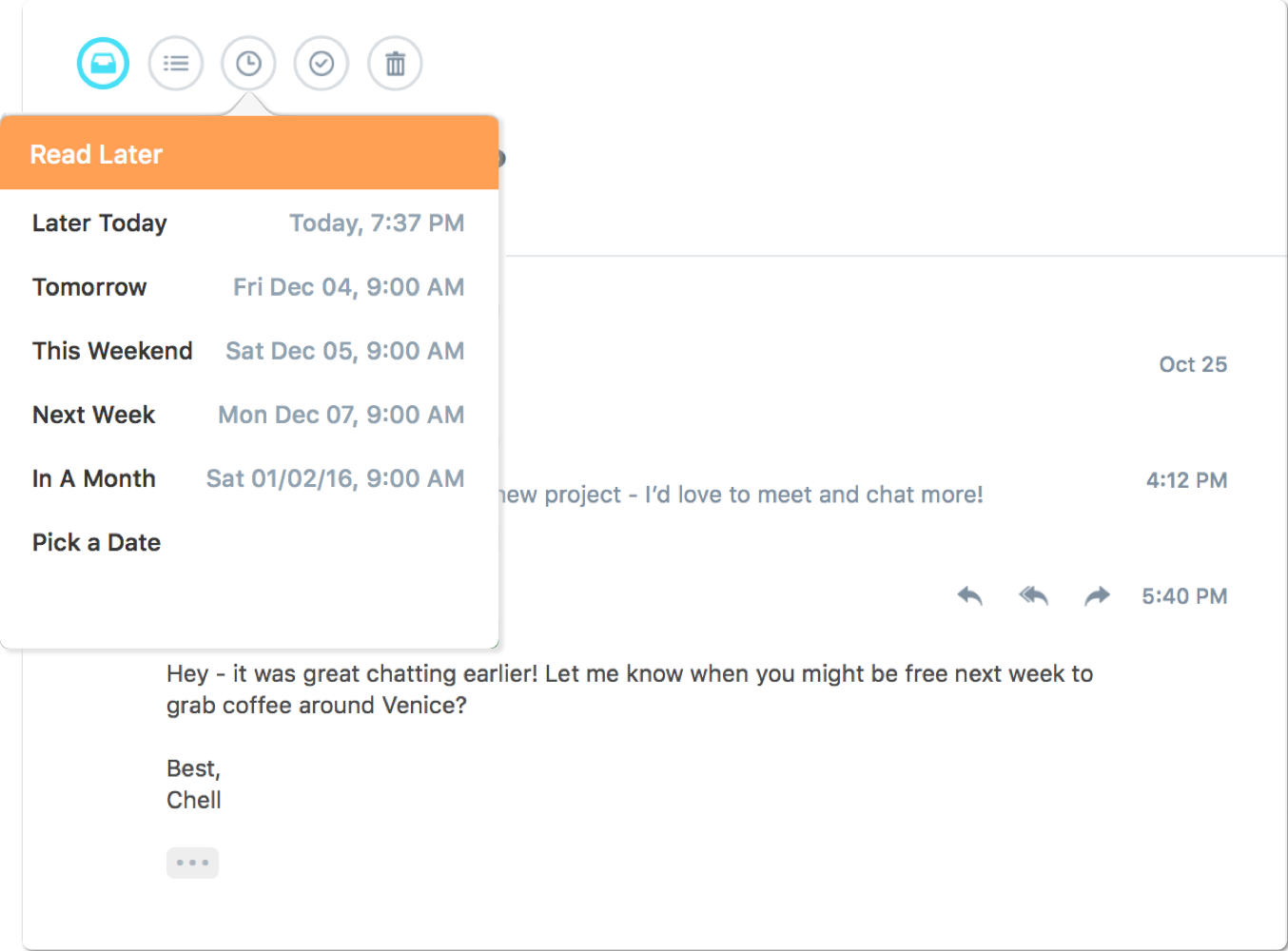Mark done with checkmark icon

click(x=322, y=64)
